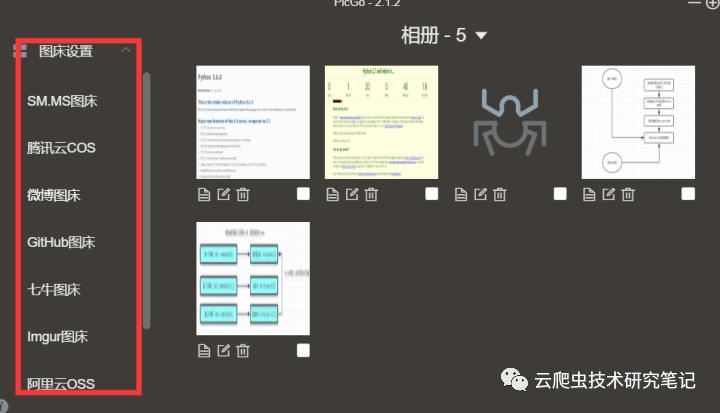720x413 pixels.
Task: Collapse the 图床设置 menu chevron
Action: pos(125,50)
